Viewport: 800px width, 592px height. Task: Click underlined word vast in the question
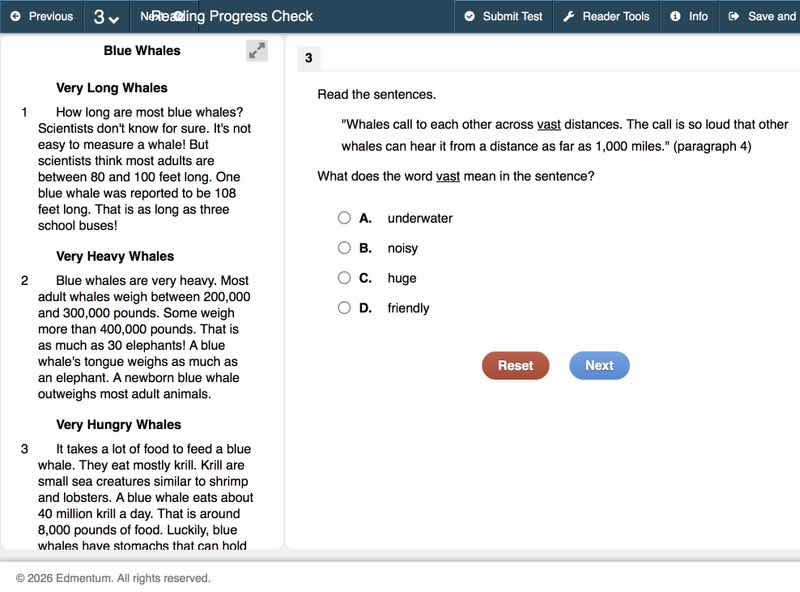tap(447, 176)
